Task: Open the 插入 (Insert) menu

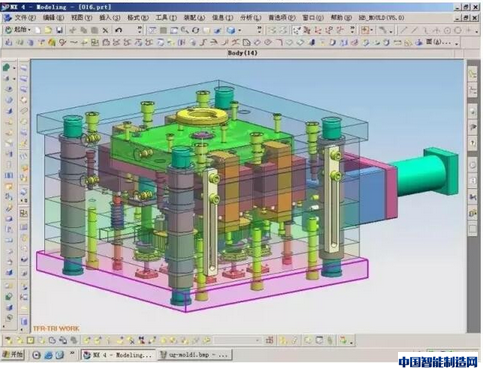Action: click(110, 18)
